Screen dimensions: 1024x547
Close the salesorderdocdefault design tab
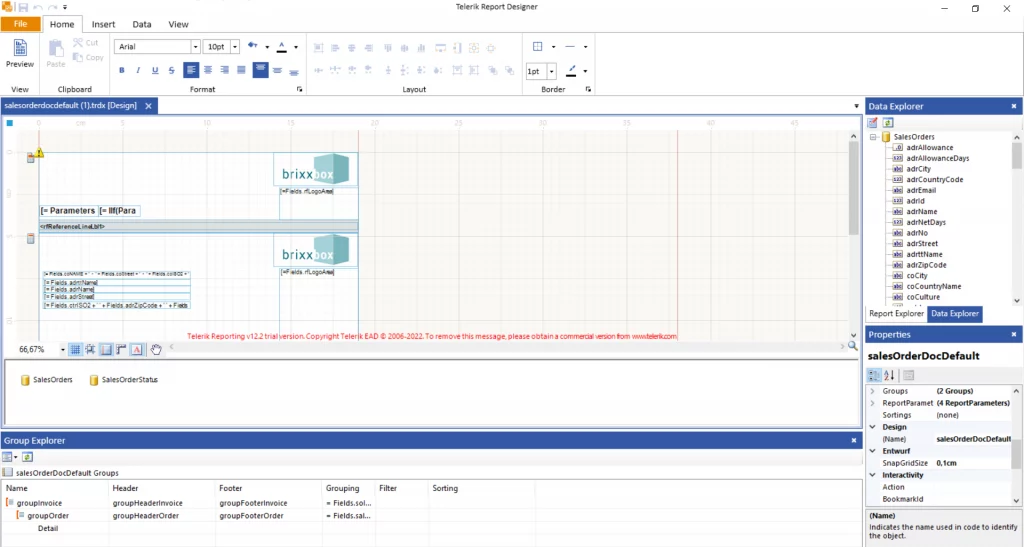tap(148, 106)
